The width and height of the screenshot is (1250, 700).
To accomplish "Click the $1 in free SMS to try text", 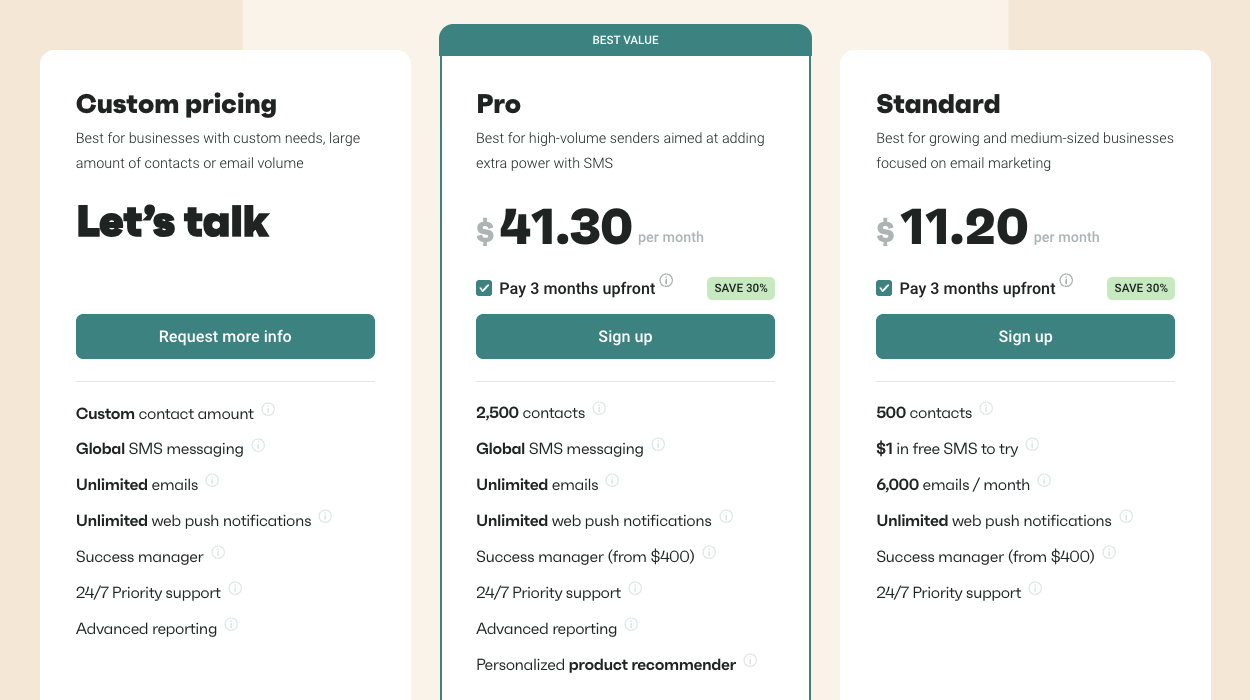I will [947, 448].
